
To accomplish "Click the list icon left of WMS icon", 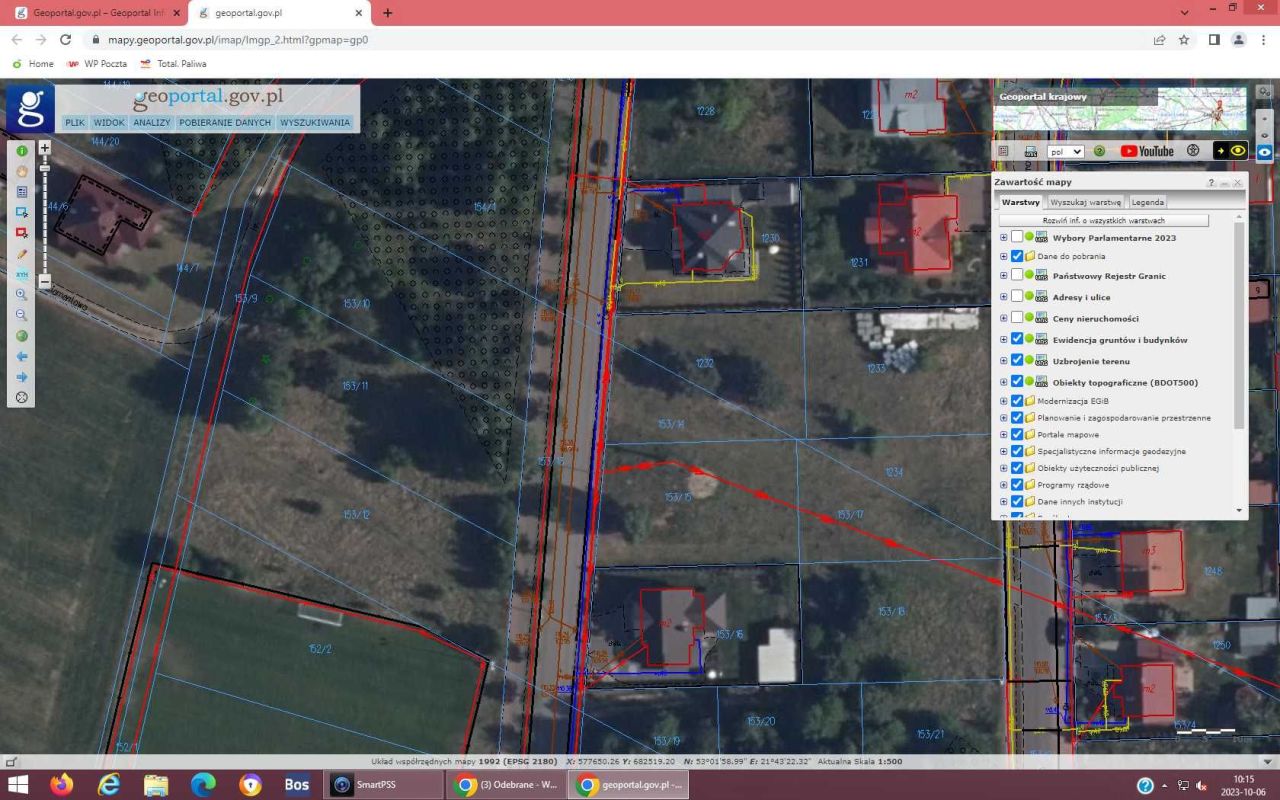I will (1003, 151).
